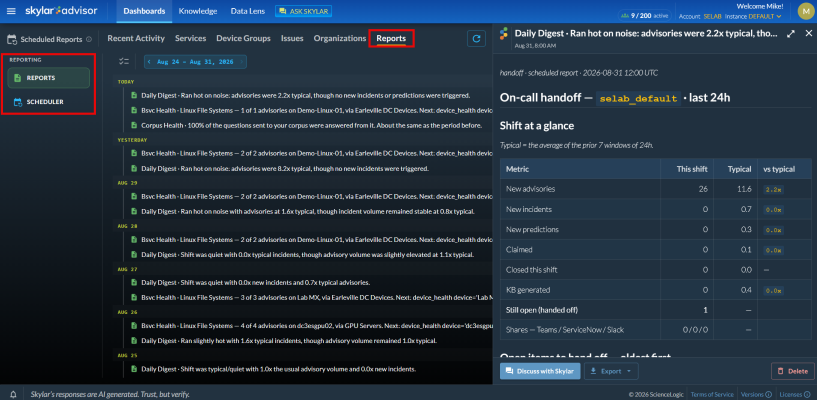
Task: Click the Licenses info icon
Action: [x=809, y=394]
